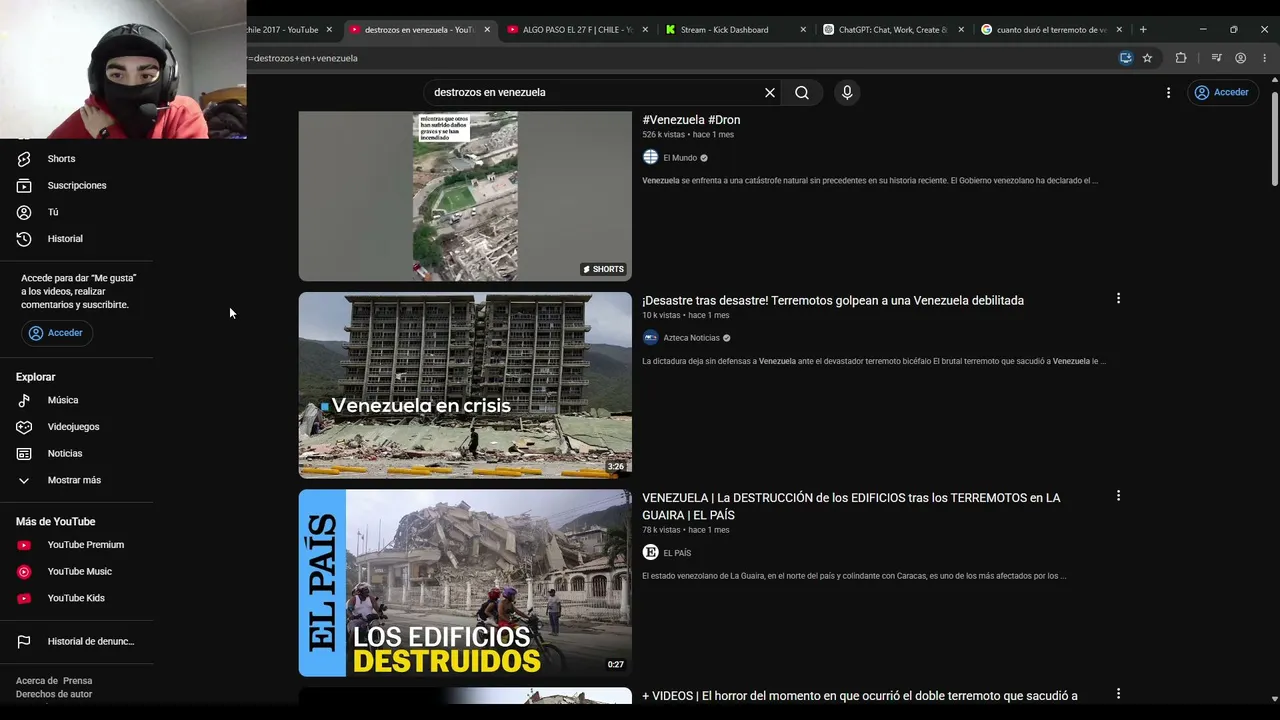1280x720 pixels.
Task: Open the El Mundo channel name link
Action: click(680, 158)
